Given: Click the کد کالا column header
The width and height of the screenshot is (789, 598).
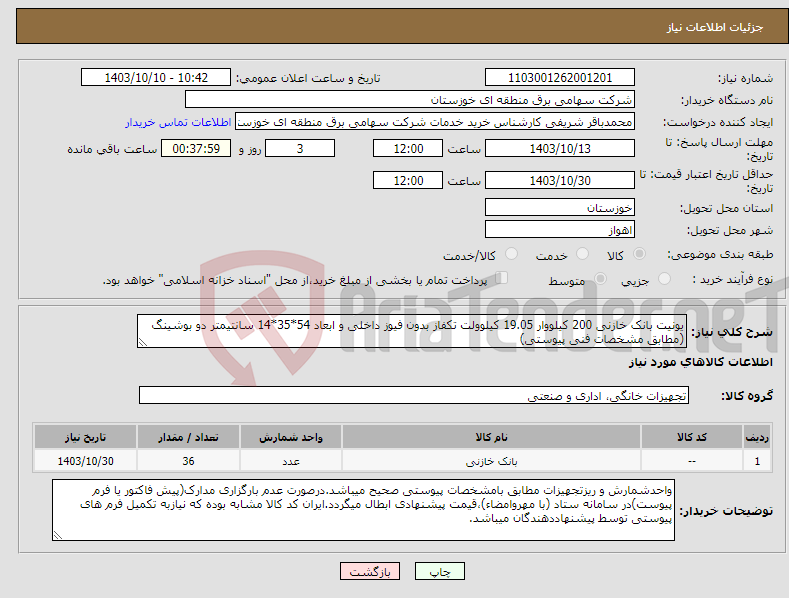Looking at the screenshot, I should coord(692,437).
